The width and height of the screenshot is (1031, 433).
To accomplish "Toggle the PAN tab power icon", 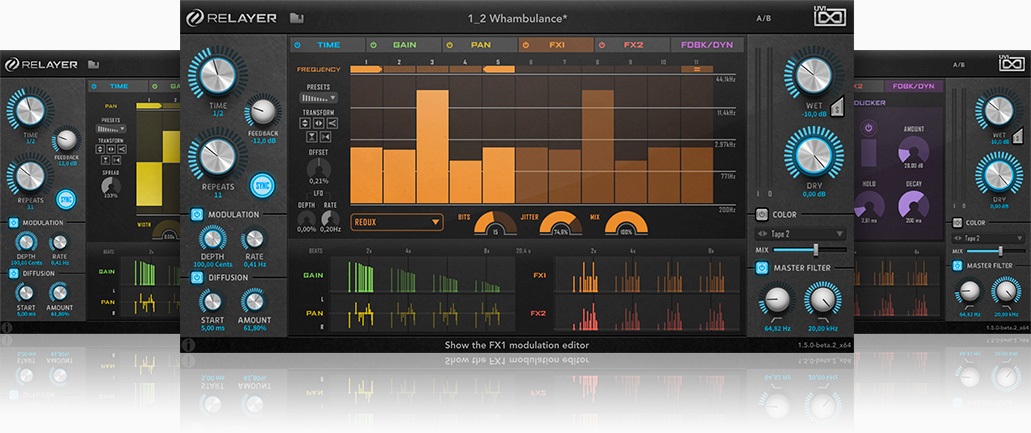I will tap(450, 45).
